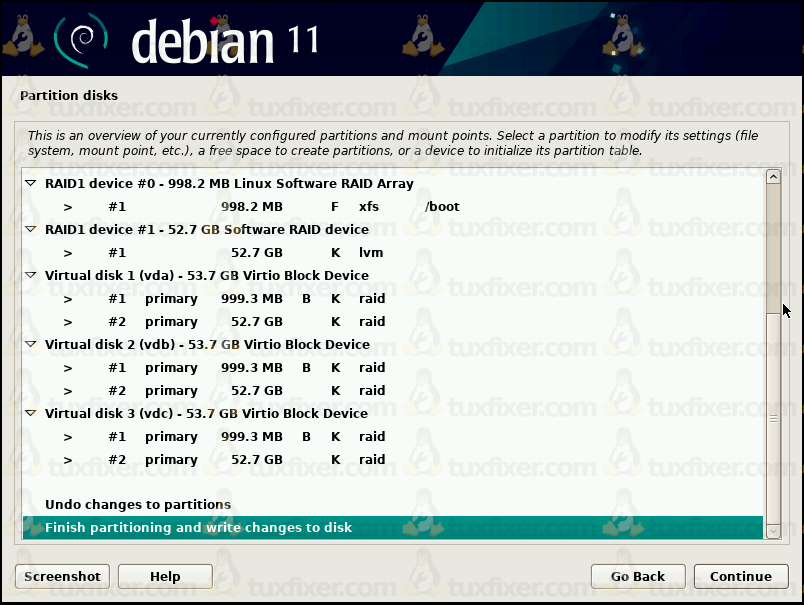Click the scrollbar up arrow of partition list
Image resolution: width=804 pixels, height=605 pixels.
click(773, 177)
